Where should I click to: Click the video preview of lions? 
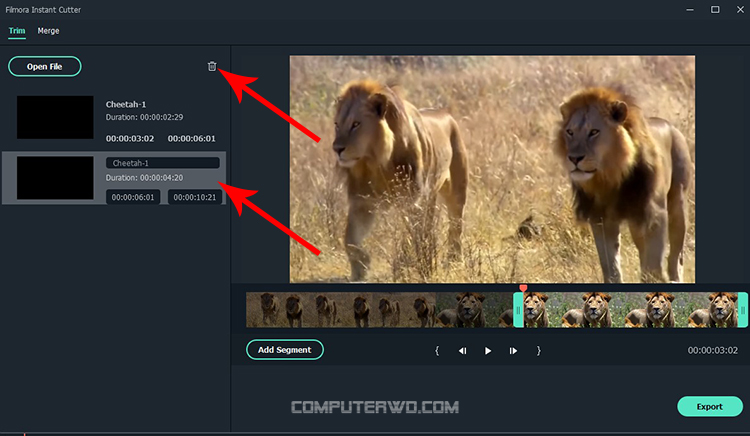pos(492,169)
